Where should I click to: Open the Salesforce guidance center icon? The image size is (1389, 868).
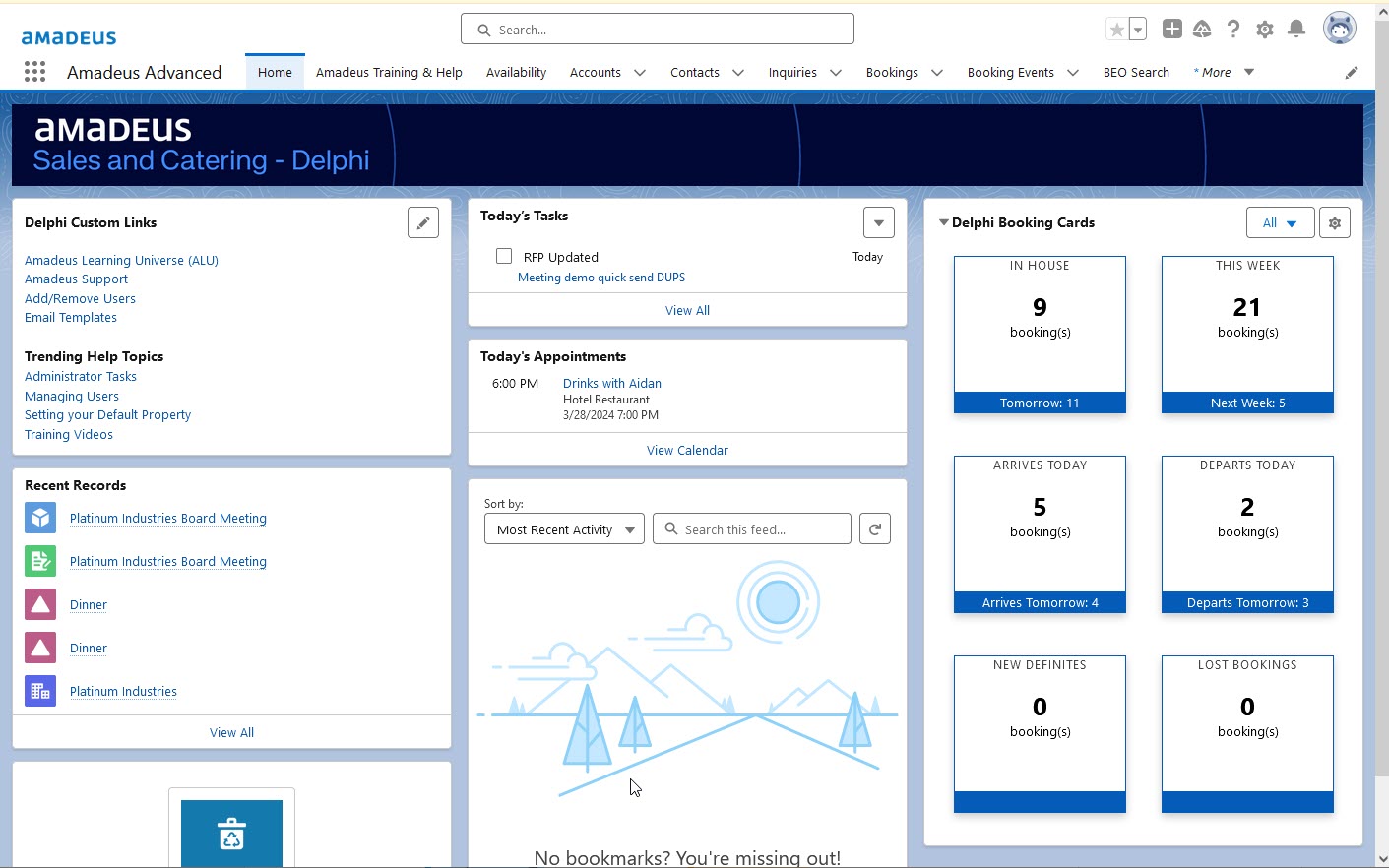(x=1202, y=30)
